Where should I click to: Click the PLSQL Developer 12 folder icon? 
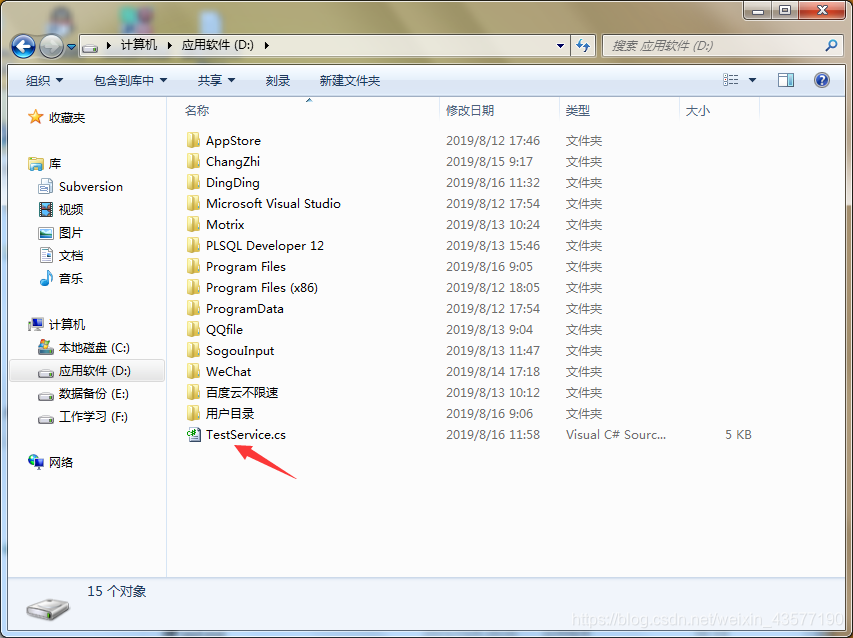(x=193, y=245)
